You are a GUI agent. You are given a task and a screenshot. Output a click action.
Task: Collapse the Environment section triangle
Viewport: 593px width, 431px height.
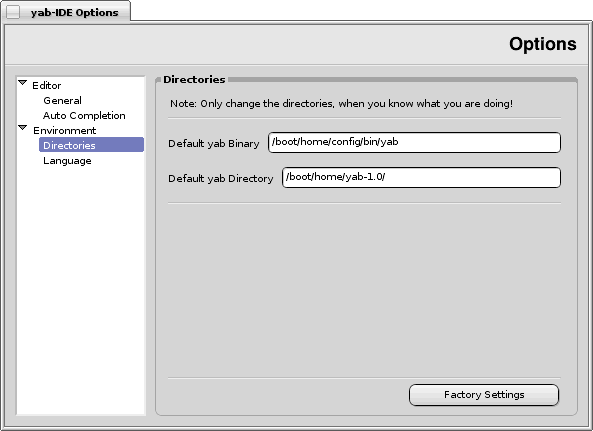(23, 128)
